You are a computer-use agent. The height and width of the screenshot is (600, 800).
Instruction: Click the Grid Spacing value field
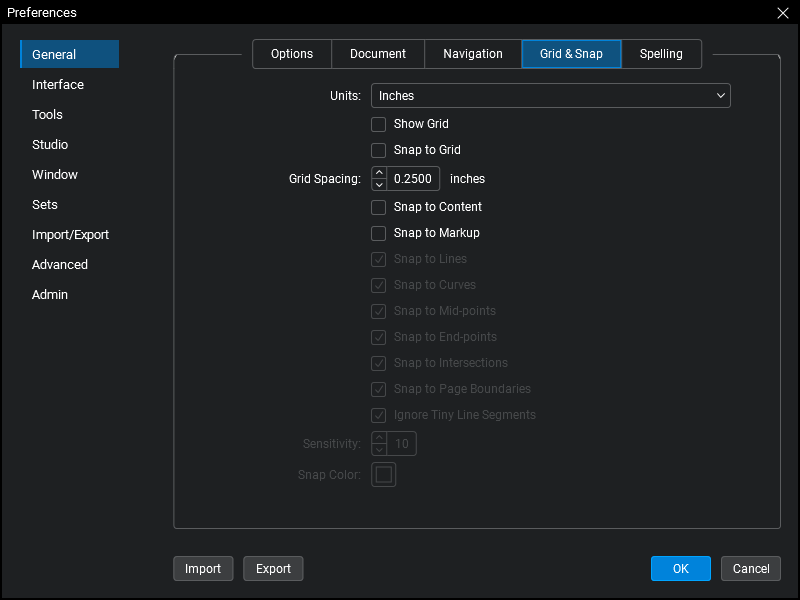pyautogui.click(x=414, y=179)
